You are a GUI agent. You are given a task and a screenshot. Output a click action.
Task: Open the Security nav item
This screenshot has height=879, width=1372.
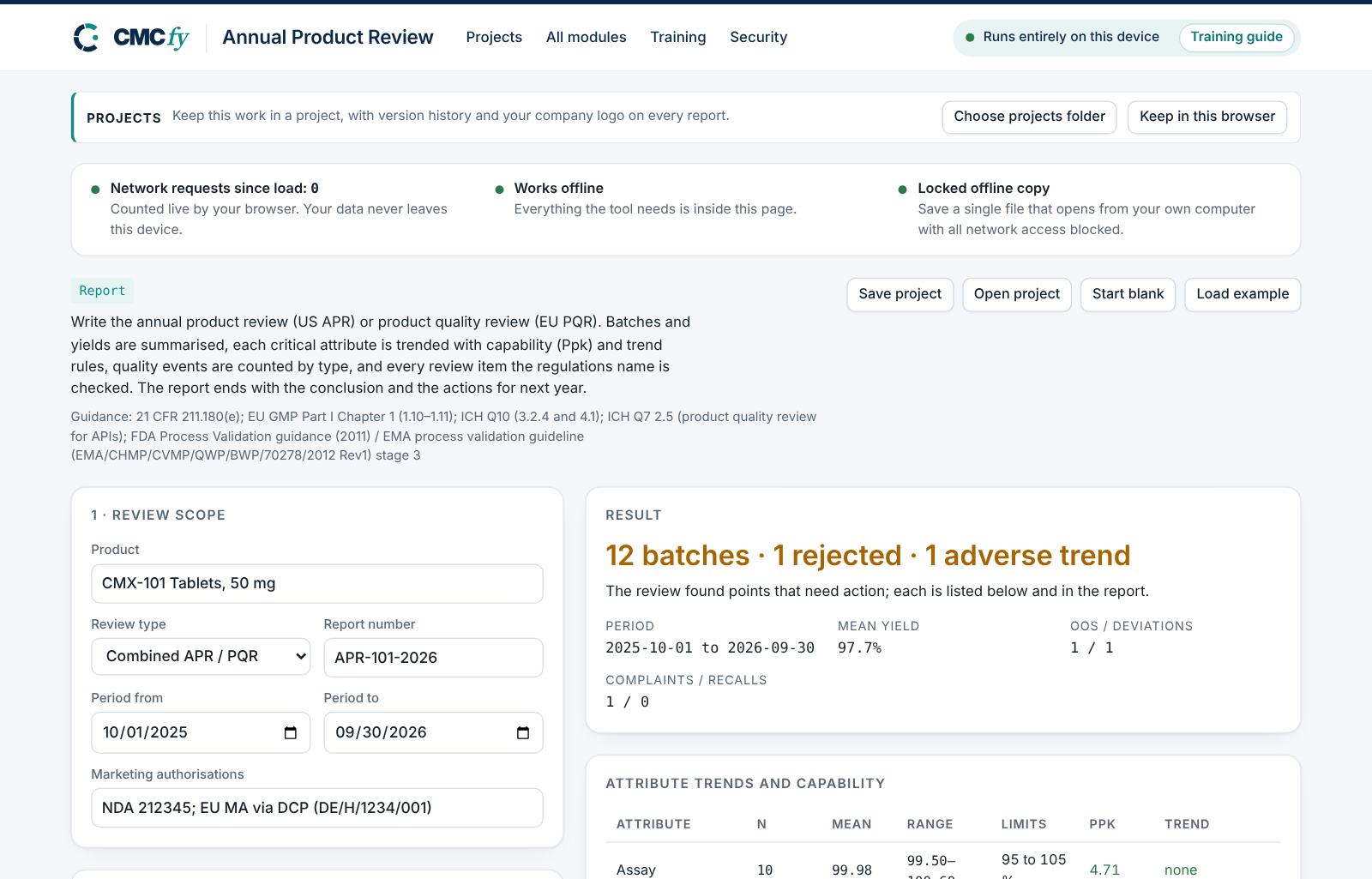(x=759, y=37)
